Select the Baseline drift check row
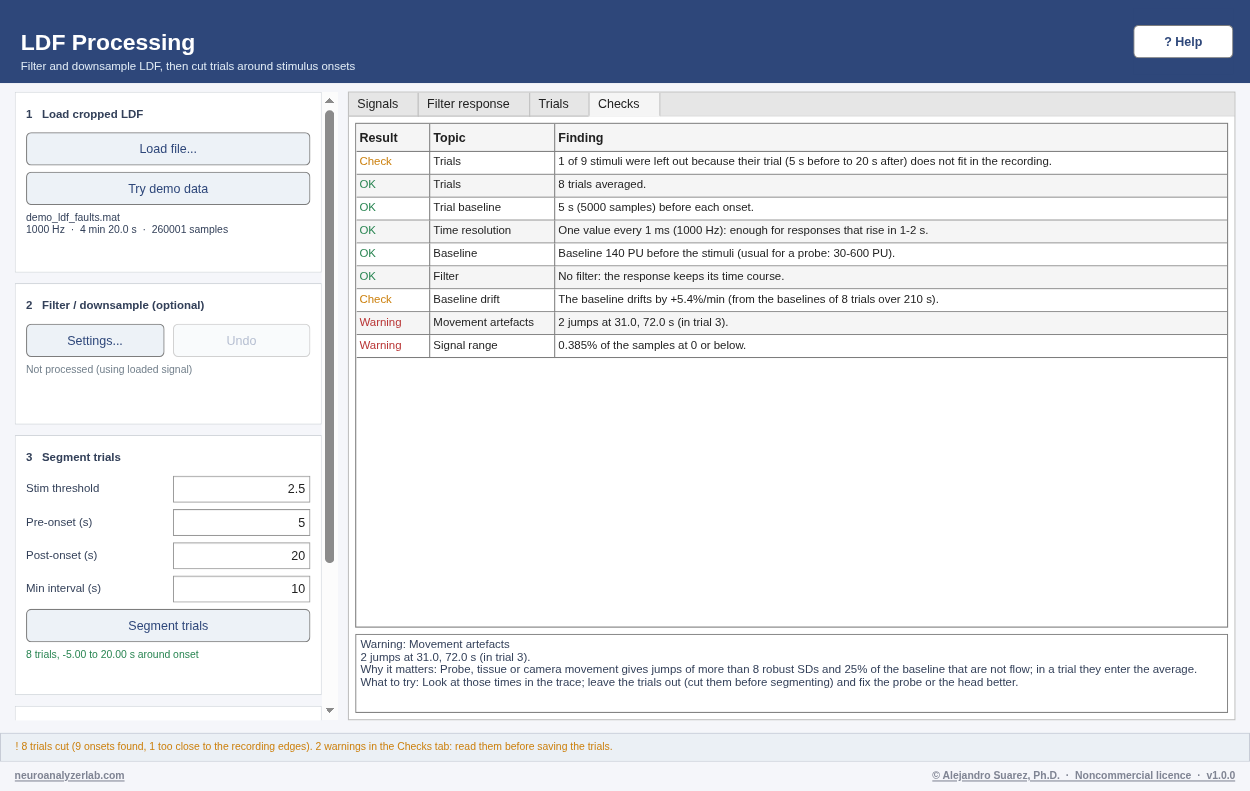The width and height of the screenshot is (1250, 791). coord(791,300)
